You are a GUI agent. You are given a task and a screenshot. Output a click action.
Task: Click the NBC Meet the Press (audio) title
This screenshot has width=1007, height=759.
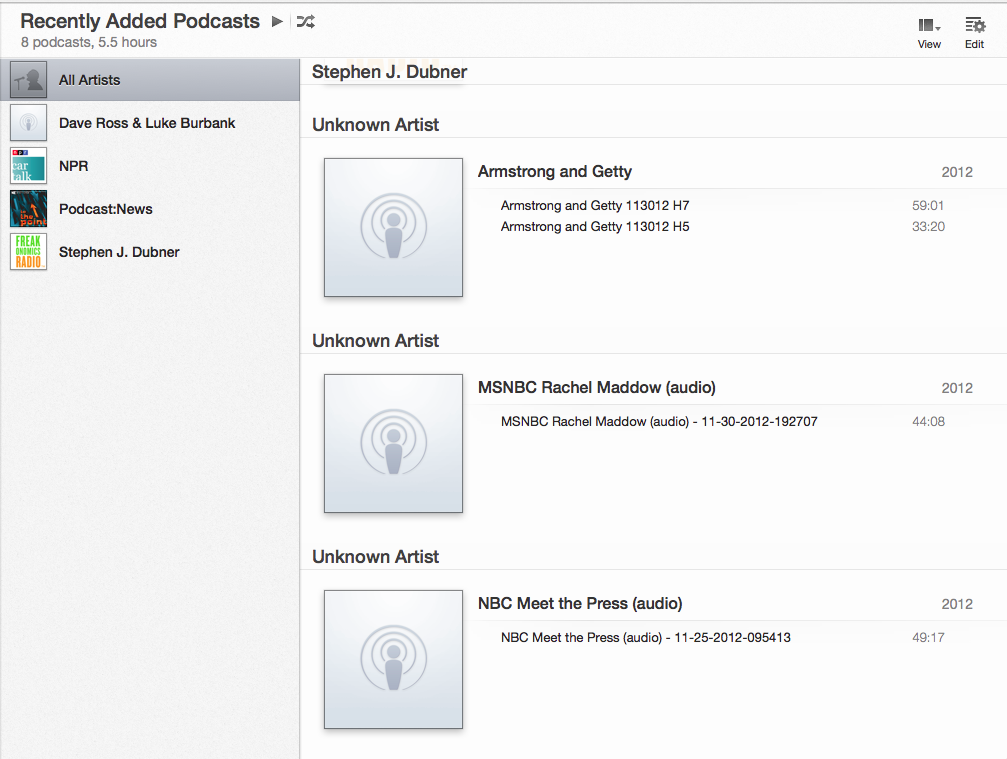pyautogui.click(x=580, y=604)
